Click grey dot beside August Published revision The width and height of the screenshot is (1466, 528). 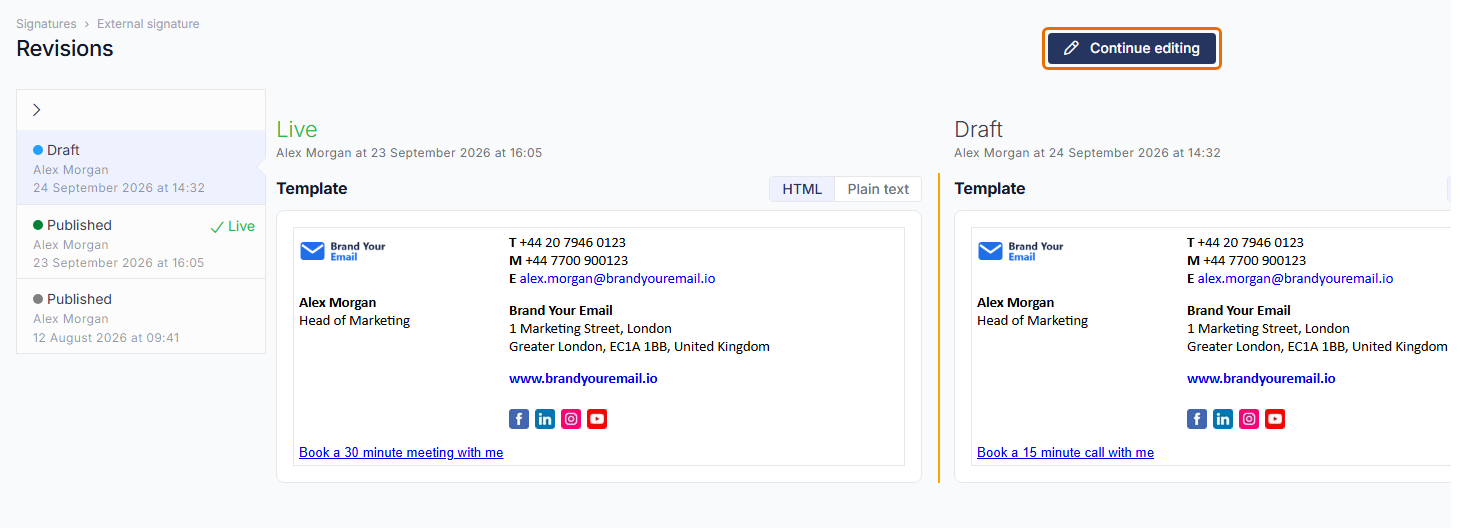coord(38,299)
